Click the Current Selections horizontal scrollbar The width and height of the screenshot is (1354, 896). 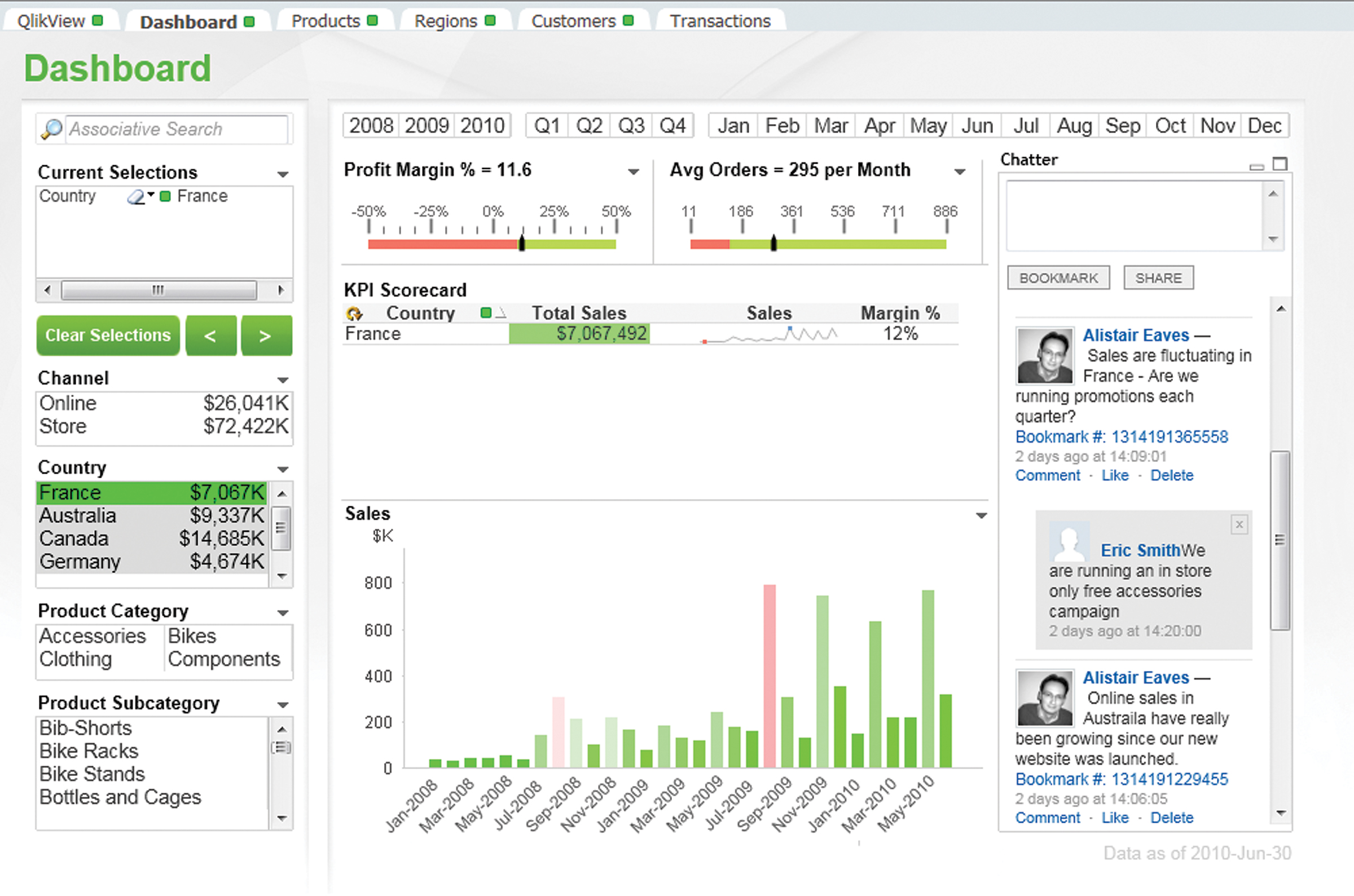pyautogui.click(x=159, y=290)
